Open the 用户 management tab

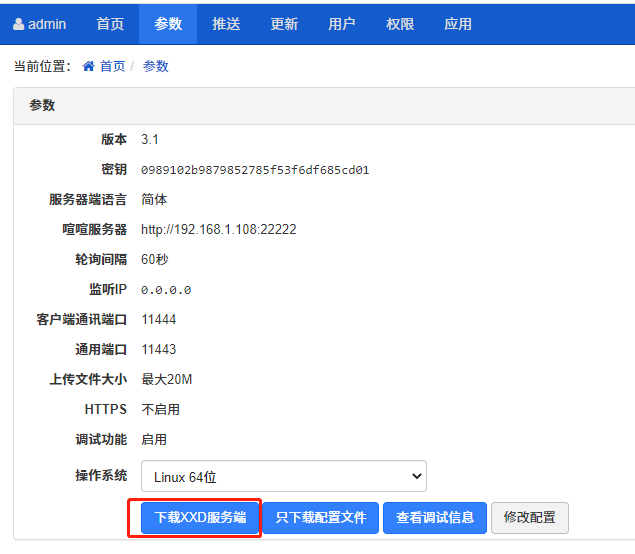[x=342, y=24]
